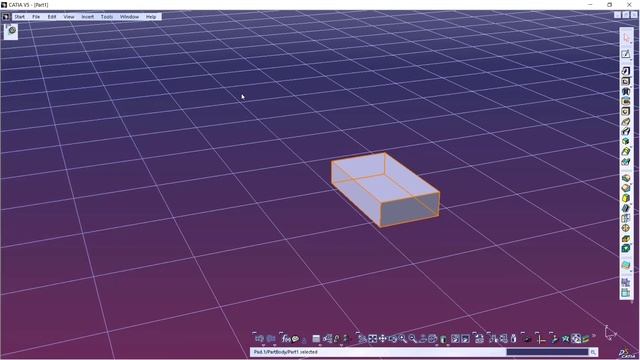Restore the inner Part1 document window
The image size is (640, 360).
point(626,15)
